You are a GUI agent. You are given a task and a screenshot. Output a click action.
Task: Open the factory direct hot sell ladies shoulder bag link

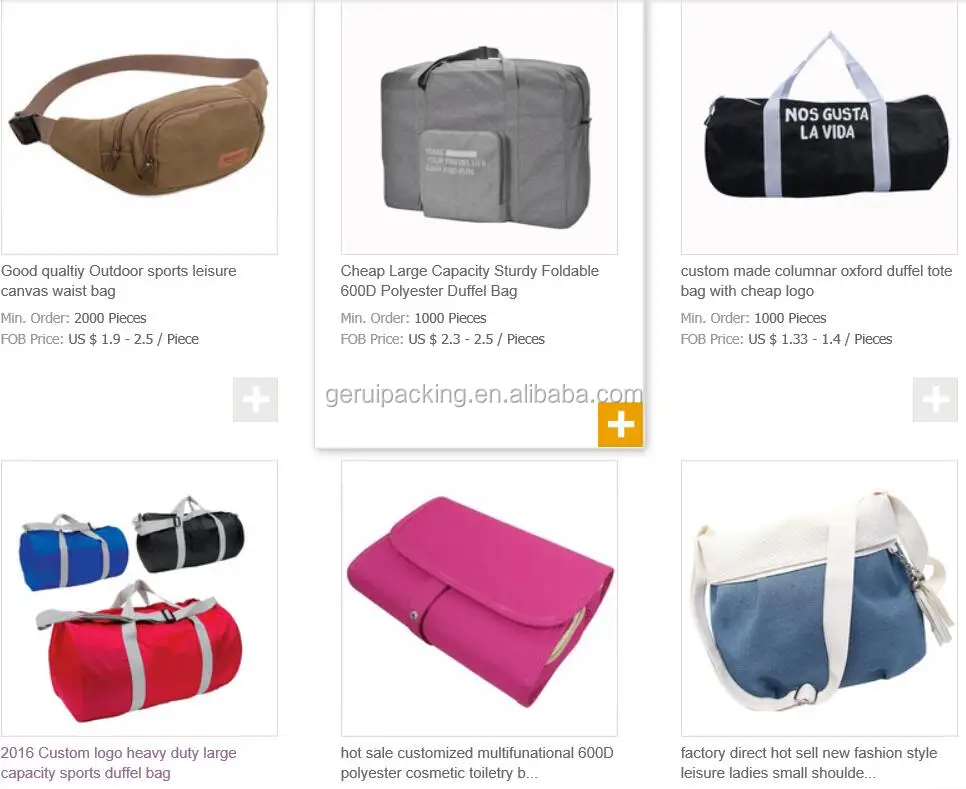(809, 763)
